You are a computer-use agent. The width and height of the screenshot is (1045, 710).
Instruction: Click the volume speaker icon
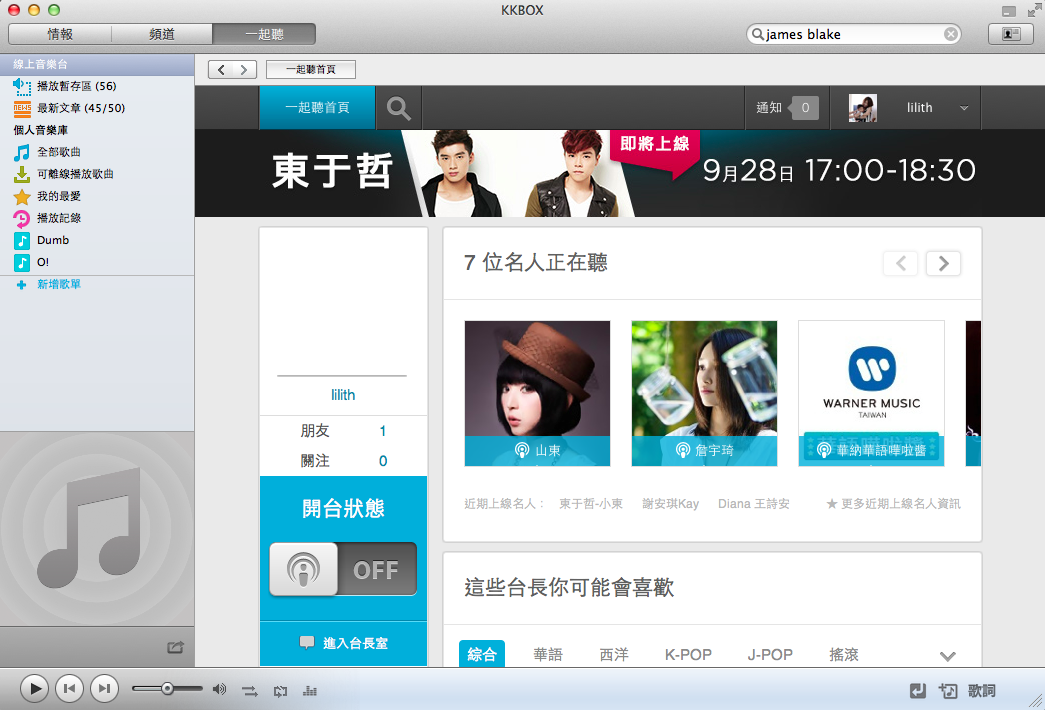click(x=219, y=689)
